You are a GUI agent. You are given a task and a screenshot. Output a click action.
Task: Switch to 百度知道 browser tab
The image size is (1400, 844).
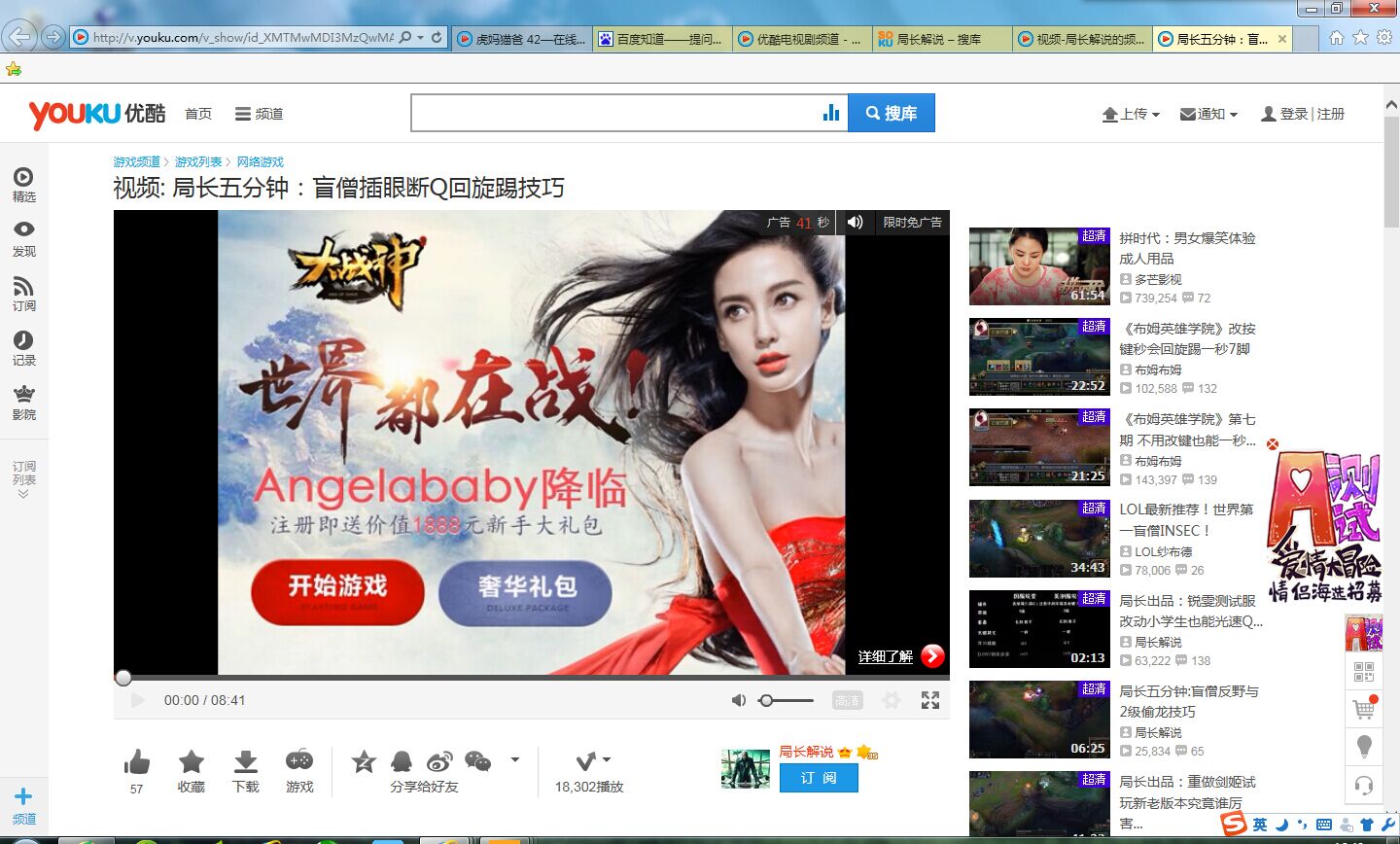click(x=660, y=39)
